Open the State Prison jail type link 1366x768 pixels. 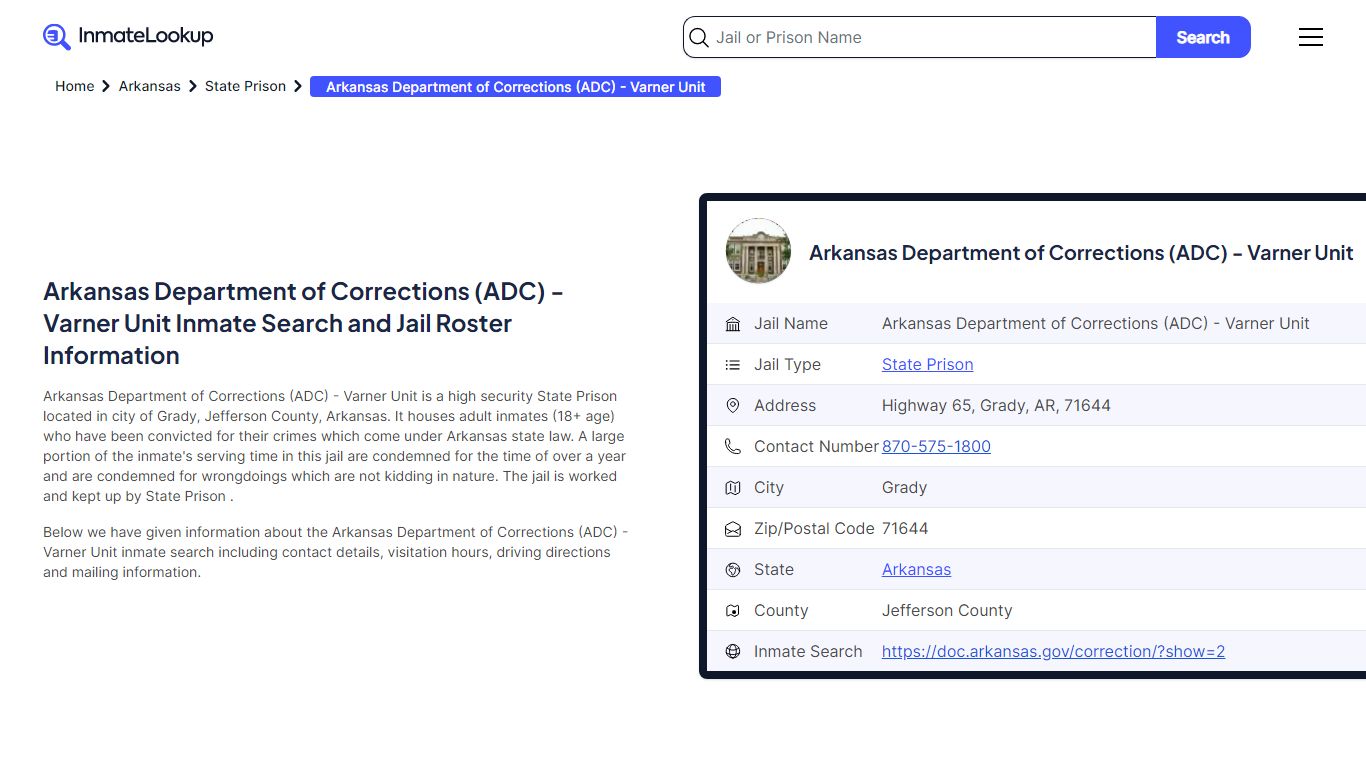(927, 365)
